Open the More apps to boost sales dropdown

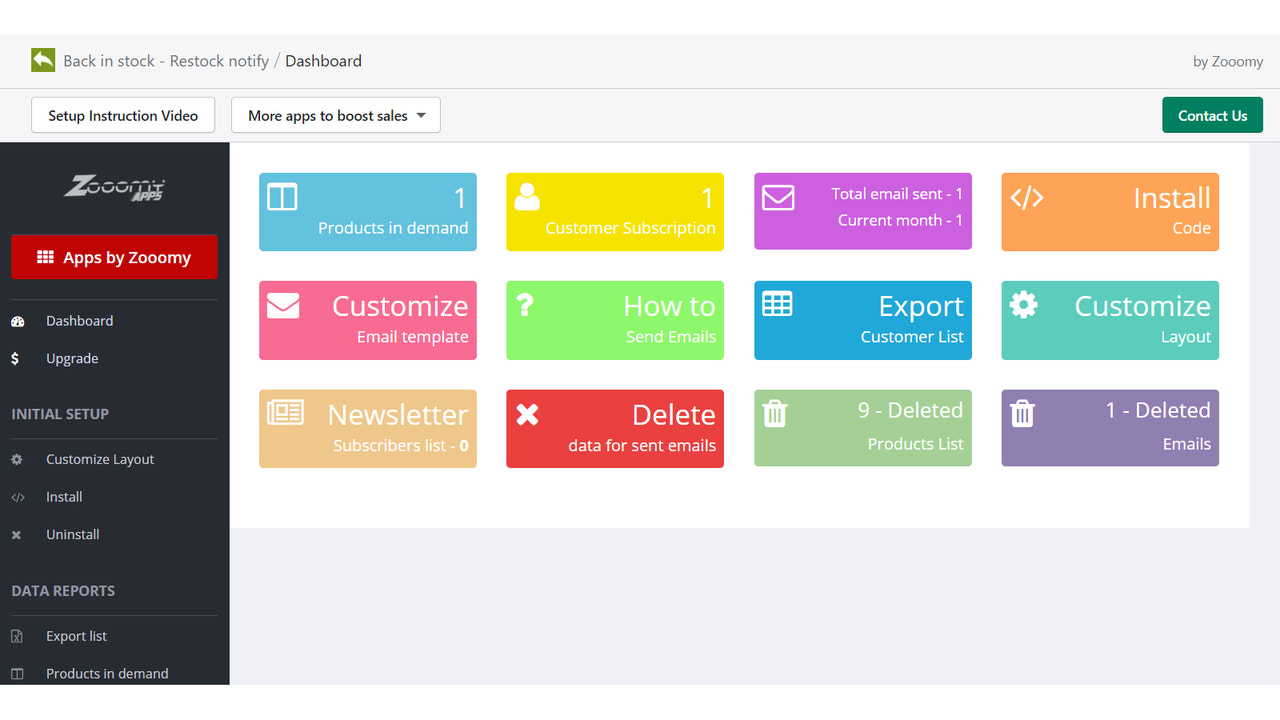pos(335,115)
